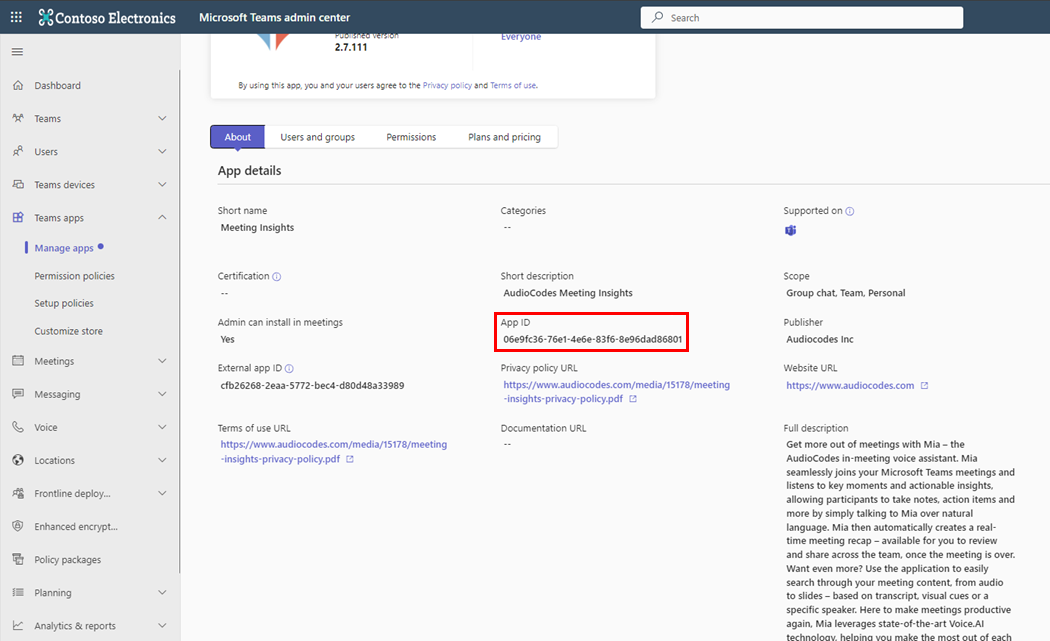Select the Plans and pricing tab
This screenshot has height=641, width=1050.
[504, 137]
